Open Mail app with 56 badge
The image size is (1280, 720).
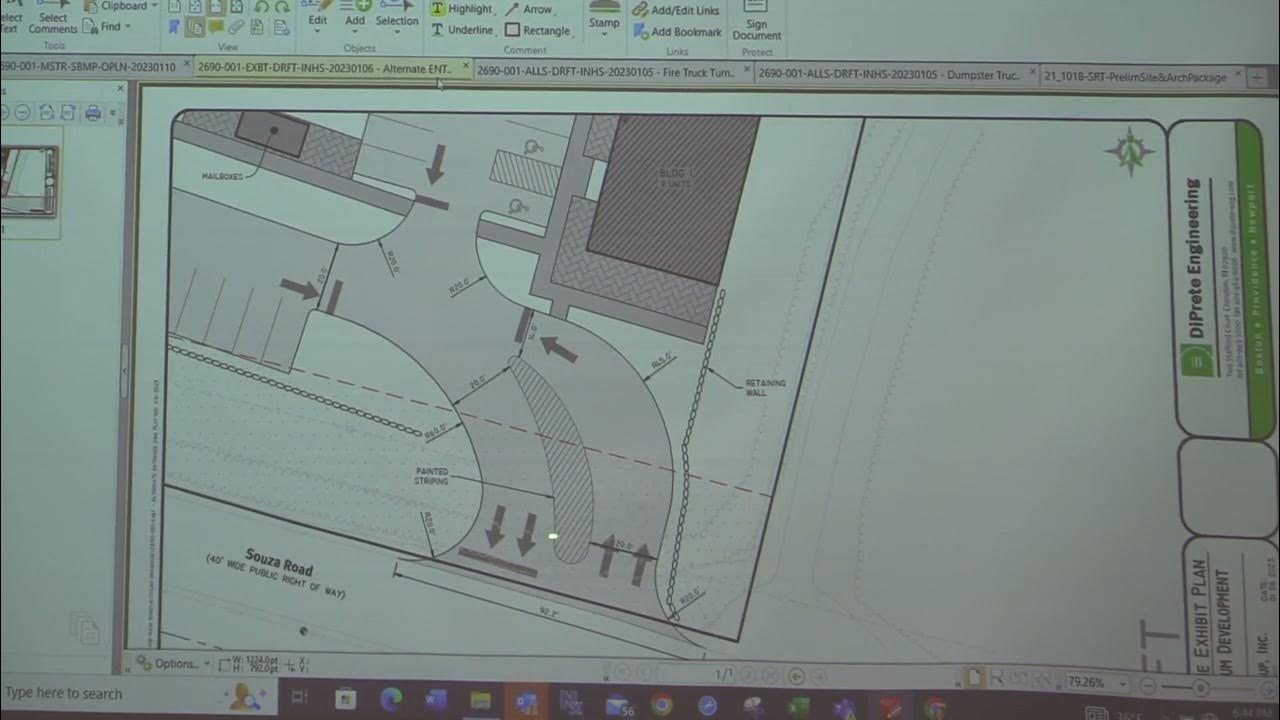pos(620,705)
